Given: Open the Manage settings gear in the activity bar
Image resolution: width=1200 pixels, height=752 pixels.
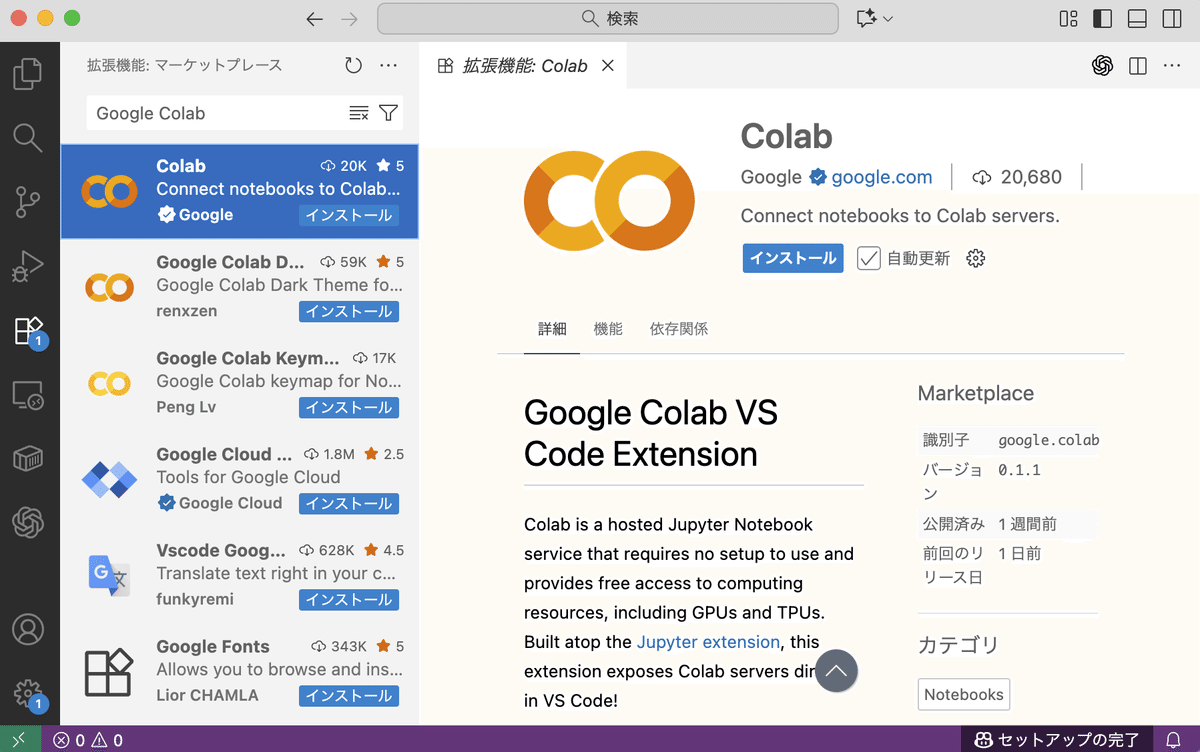Looking at the screenshot, I should tap(30, 690).
